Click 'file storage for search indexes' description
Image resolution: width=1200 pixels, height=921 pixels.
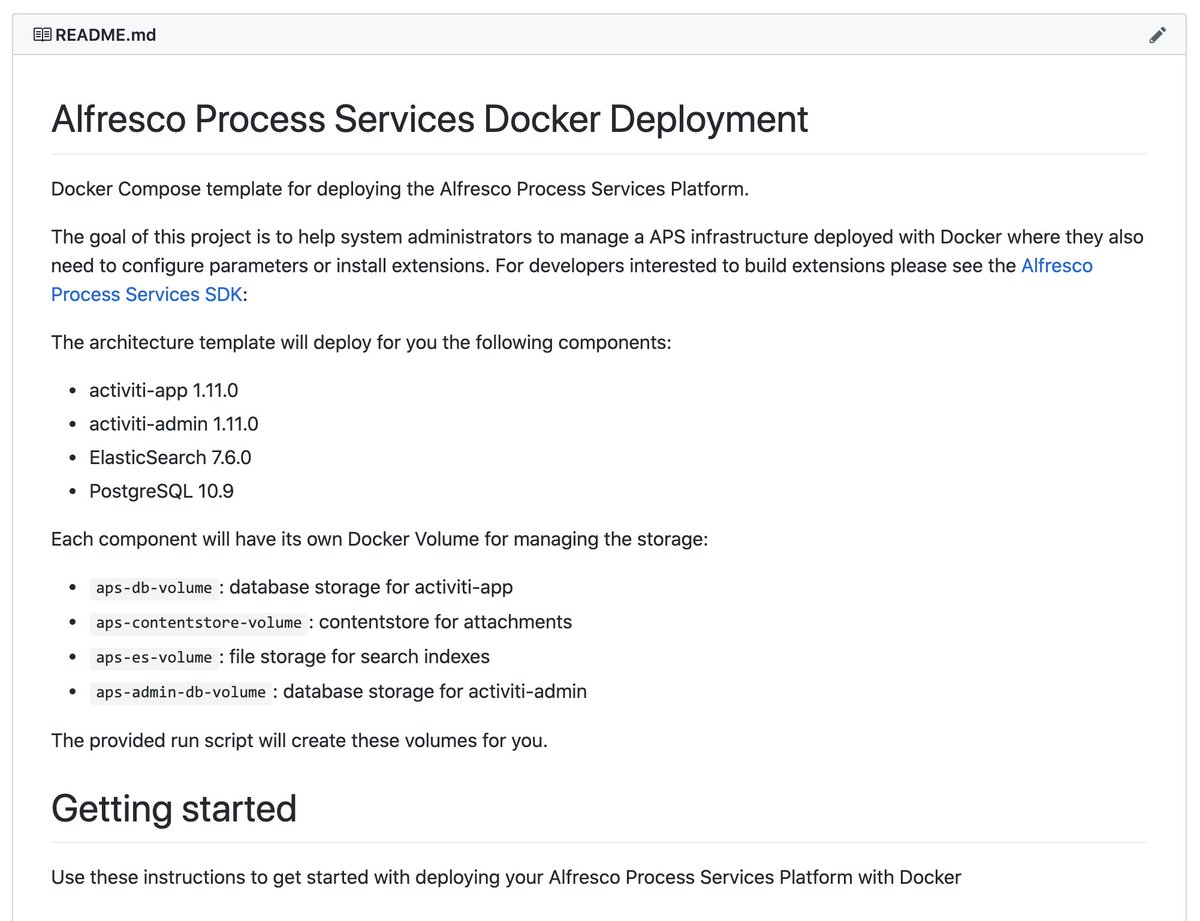tap(359, 657)
